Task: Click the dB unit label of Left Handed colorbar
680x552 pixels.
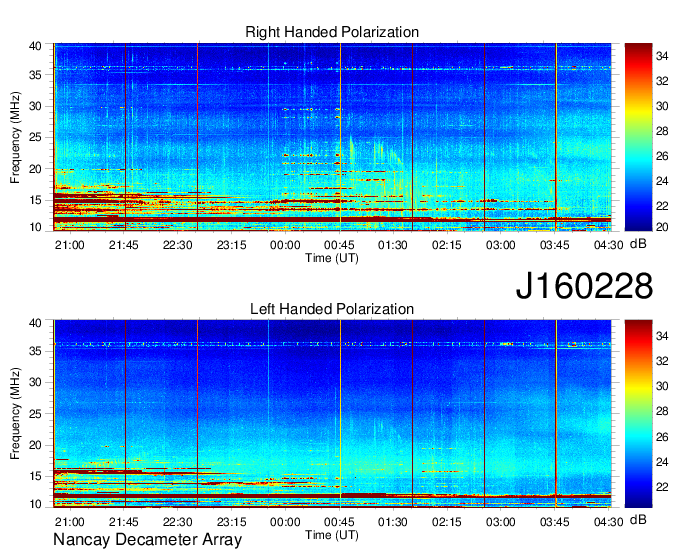Action: 638,520
